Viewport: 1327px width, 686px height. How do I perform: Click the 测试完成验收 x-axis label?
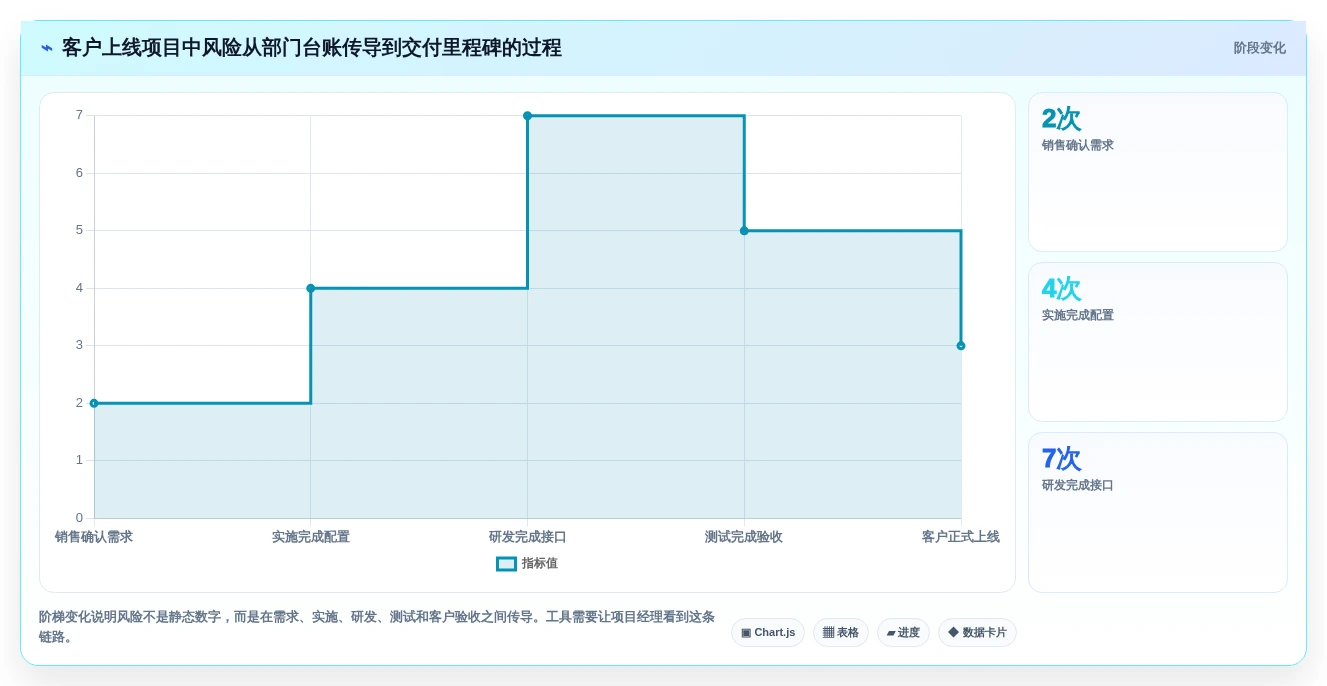pos(744,537)
